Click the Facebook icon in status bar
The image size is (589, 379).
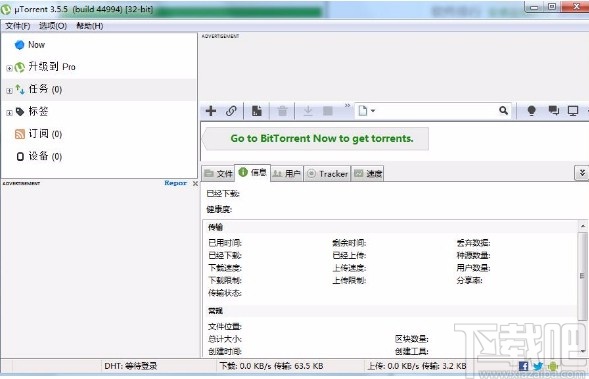click(523, 366)
